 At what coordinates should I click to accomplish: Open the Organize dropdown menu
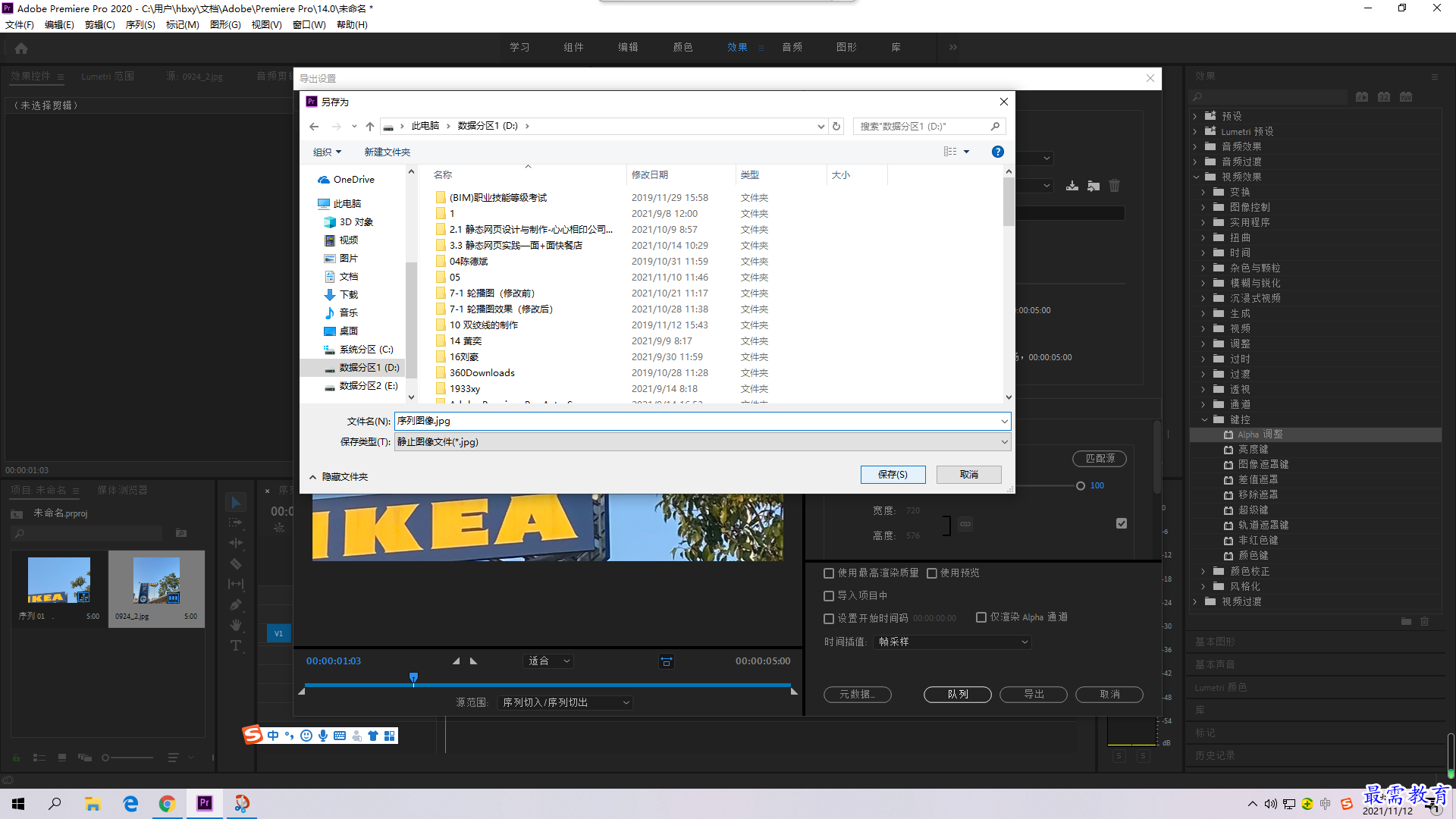click(327, 152)
